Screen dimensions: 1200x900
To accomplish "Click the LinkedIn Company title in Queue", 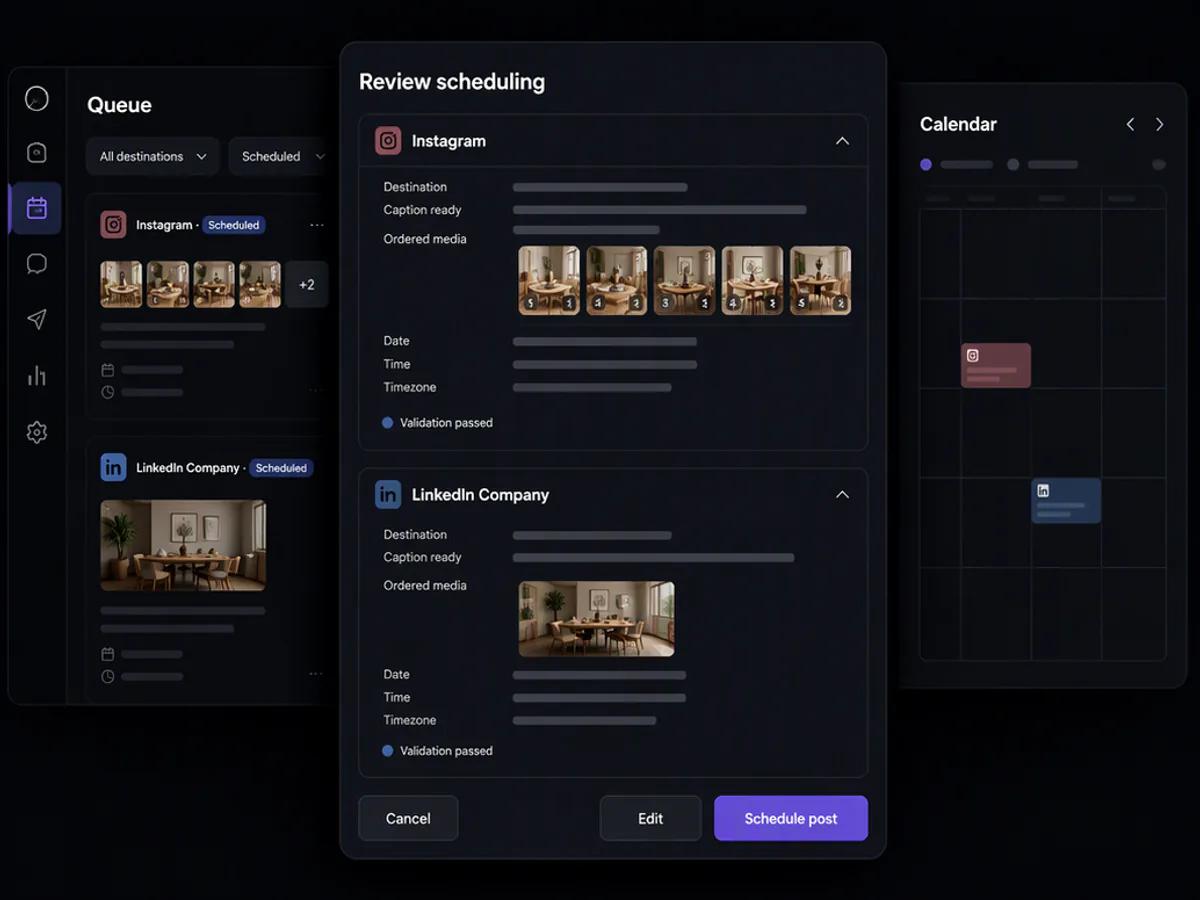I will pos(188,468).
